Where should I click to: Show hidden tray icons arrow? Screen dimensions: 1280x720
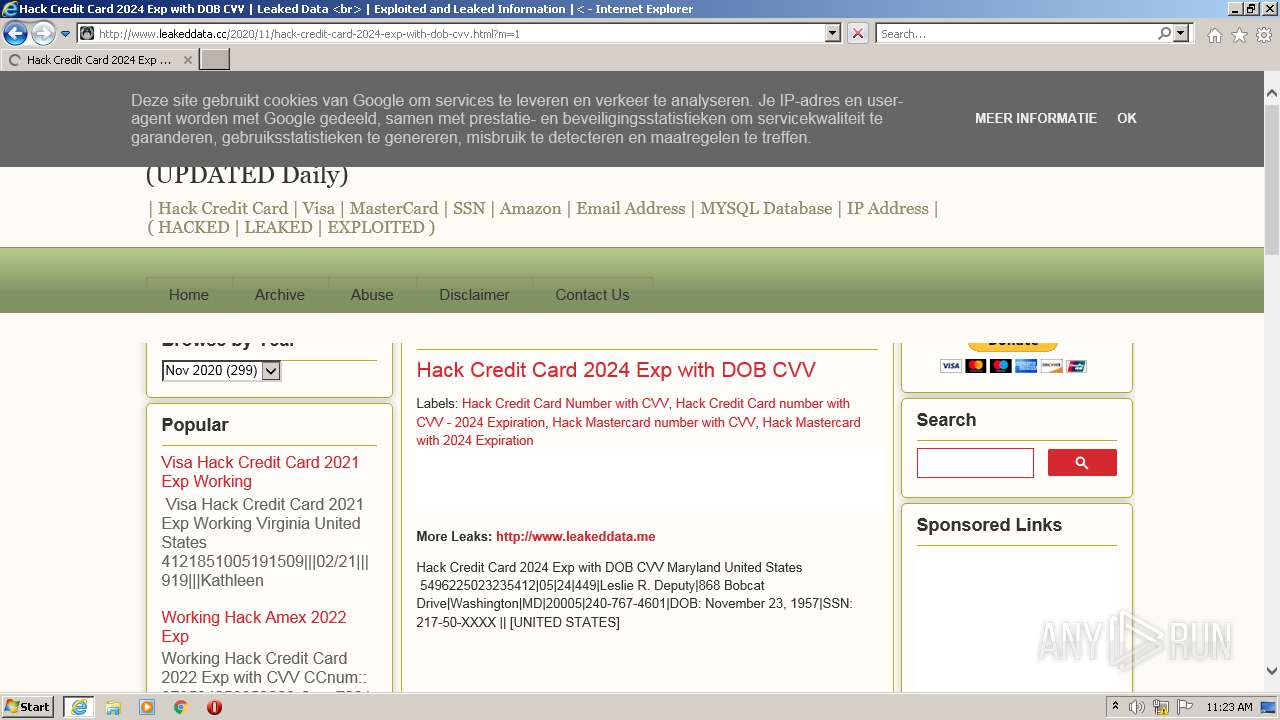click(x=1115, y=707)
